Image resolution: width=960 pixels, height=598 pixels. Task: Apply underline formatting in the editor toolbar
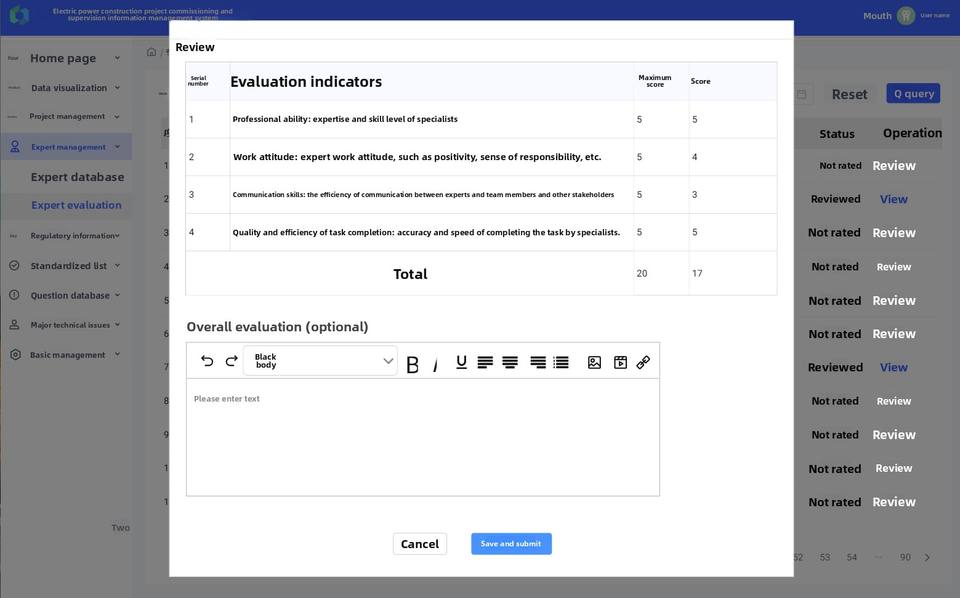pos(461,362)
